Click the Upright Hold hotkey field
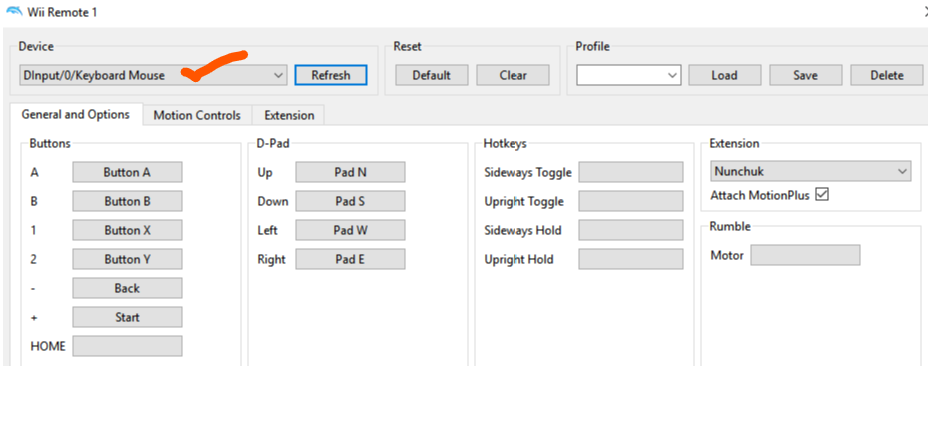The width and height of the screenshot is (948, 448). 631,259
